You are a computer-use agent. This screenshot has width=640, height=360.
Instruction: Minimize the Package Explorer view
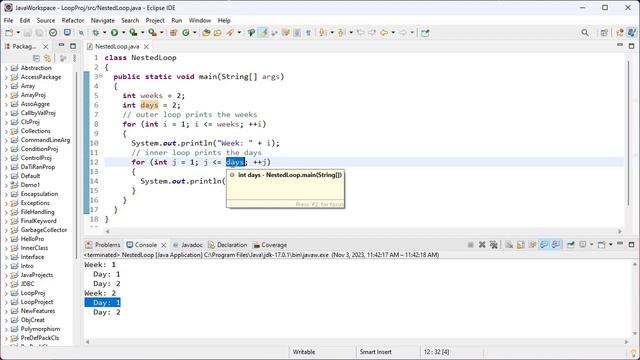(x=61, y=46)
